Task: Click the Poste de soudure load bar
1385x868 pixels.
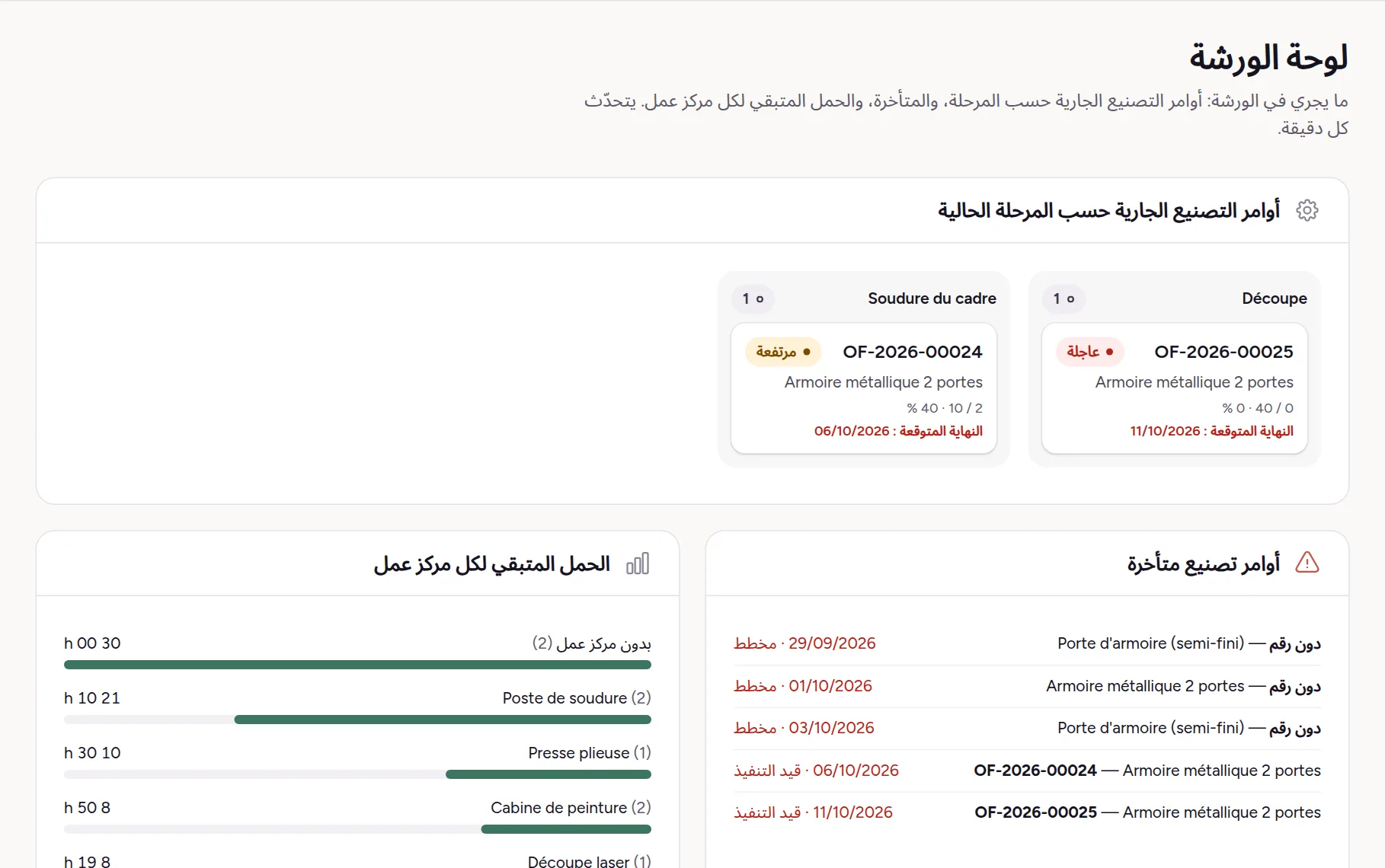Action: (x=357, y=720)
